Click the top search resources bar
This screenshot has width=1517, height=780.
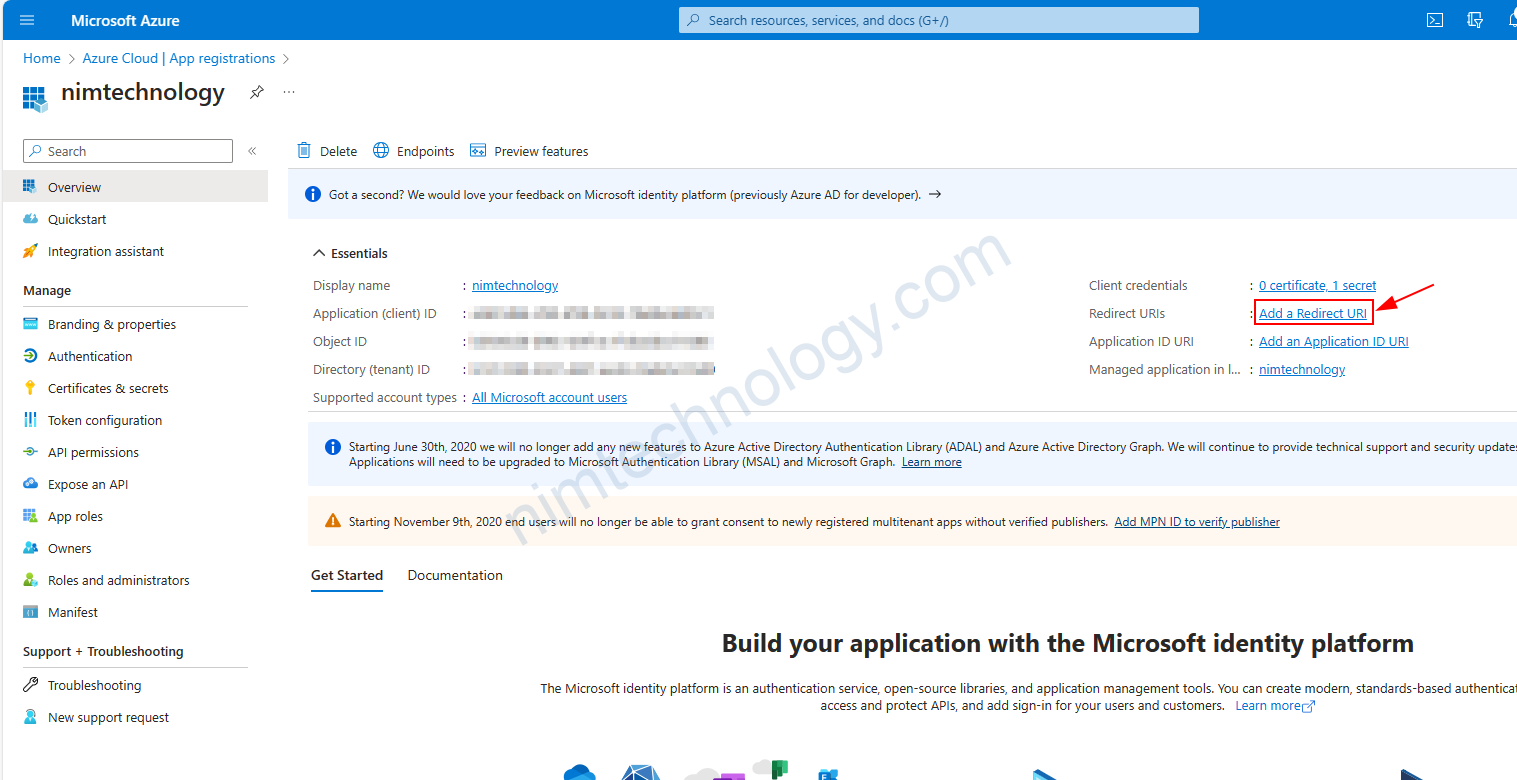click(x=938, y=20)
